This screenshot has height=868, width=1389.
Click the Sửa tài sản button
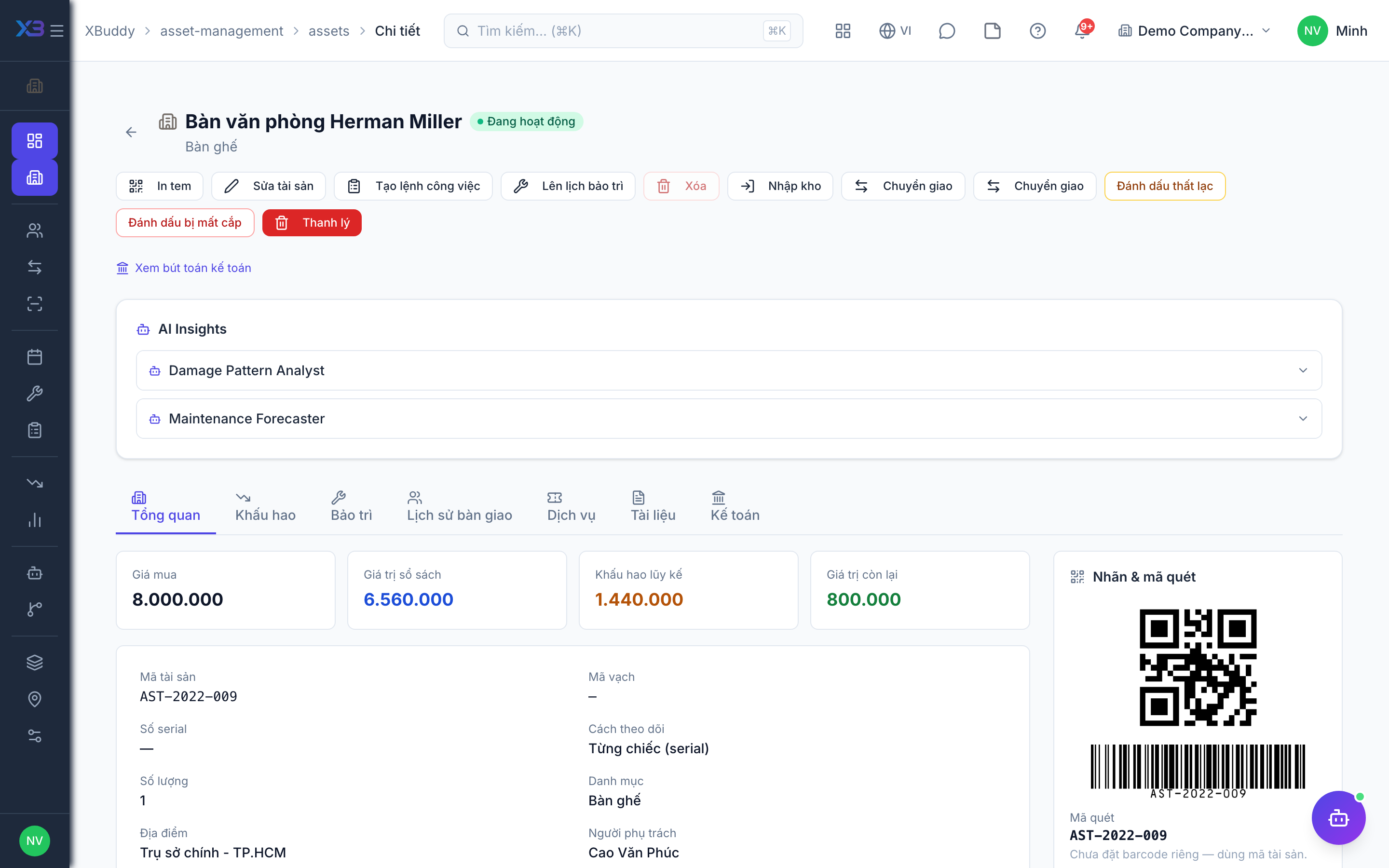pos(269,186)
